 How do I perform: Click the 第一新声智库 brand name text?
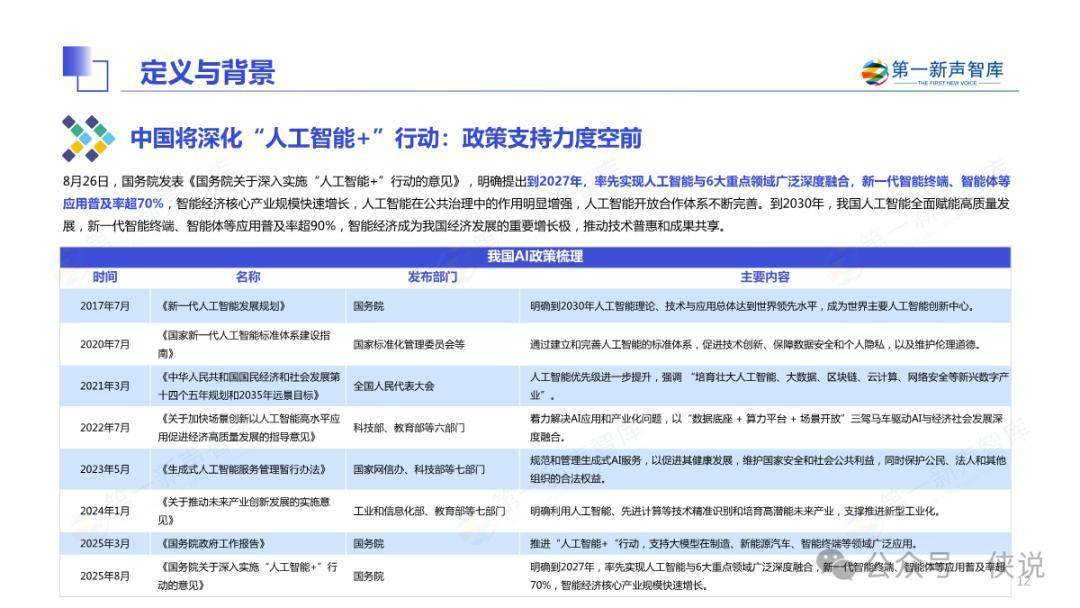click(x=947, y=69)
